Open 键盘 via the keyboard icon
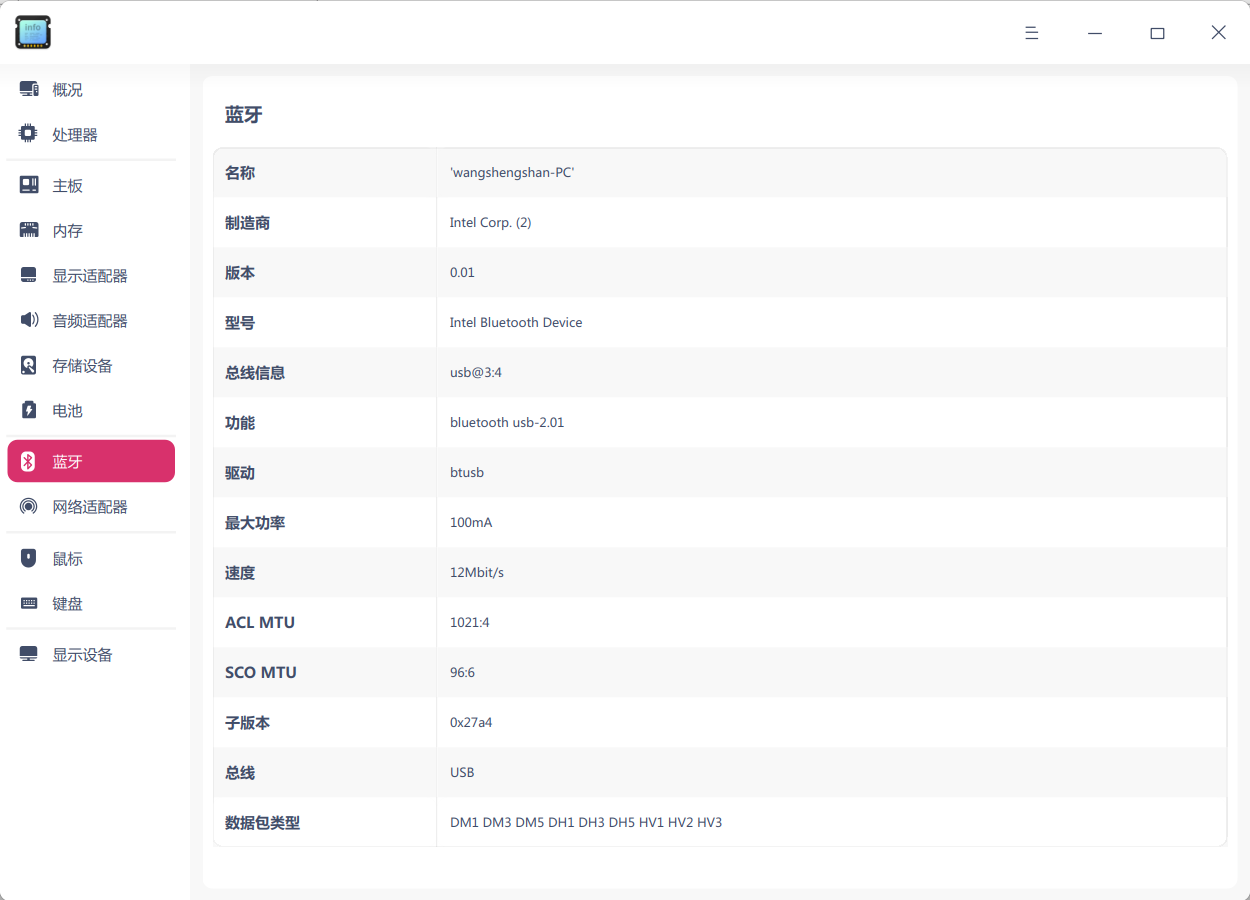Image resolution: width=1250 pixels, height=900 pixels. point(27,602)
